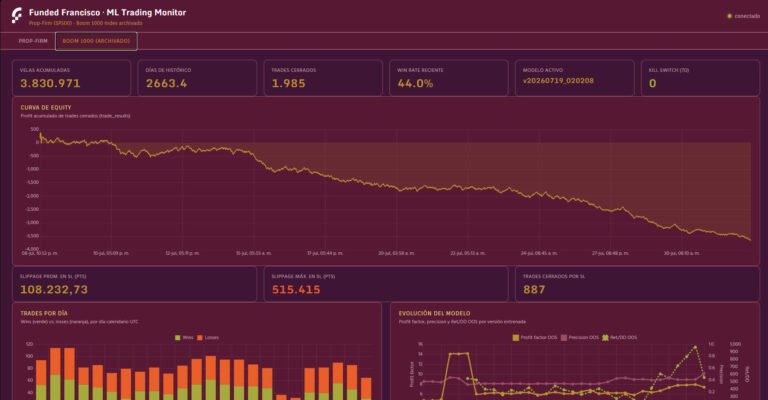
Task: Click the Velas Acumuladas value 3.830.971
Action: point(50,83)
